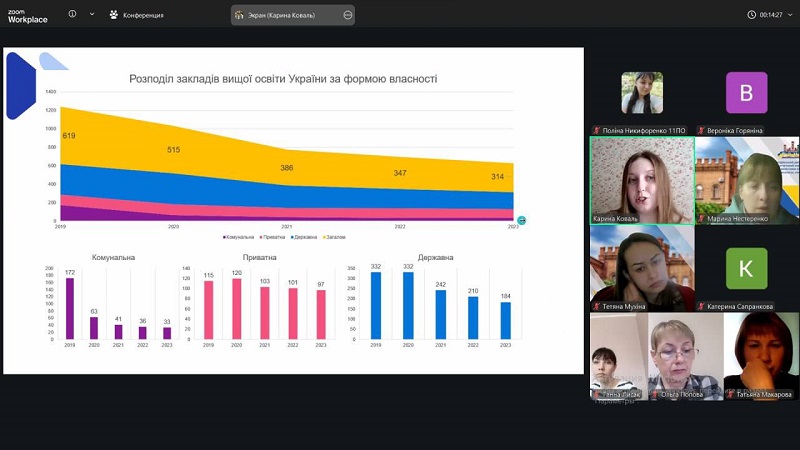Select Поліна Никифоренко's video thumbnail
Image resolution: width=800 pixels, height=450 pixels.
(642, 93)
